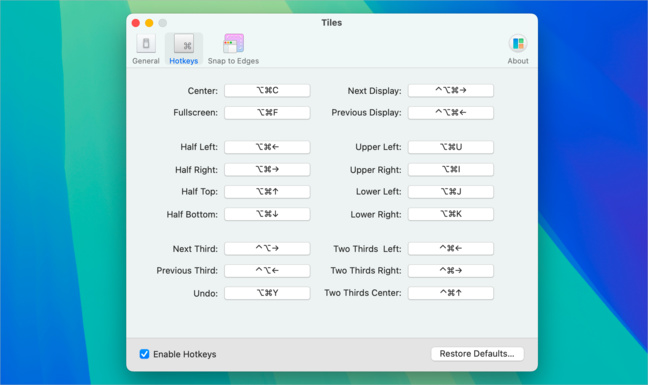Close the Tiles window with red button
The height and width of the screenshot is (385, 648).
pos(136,23)
